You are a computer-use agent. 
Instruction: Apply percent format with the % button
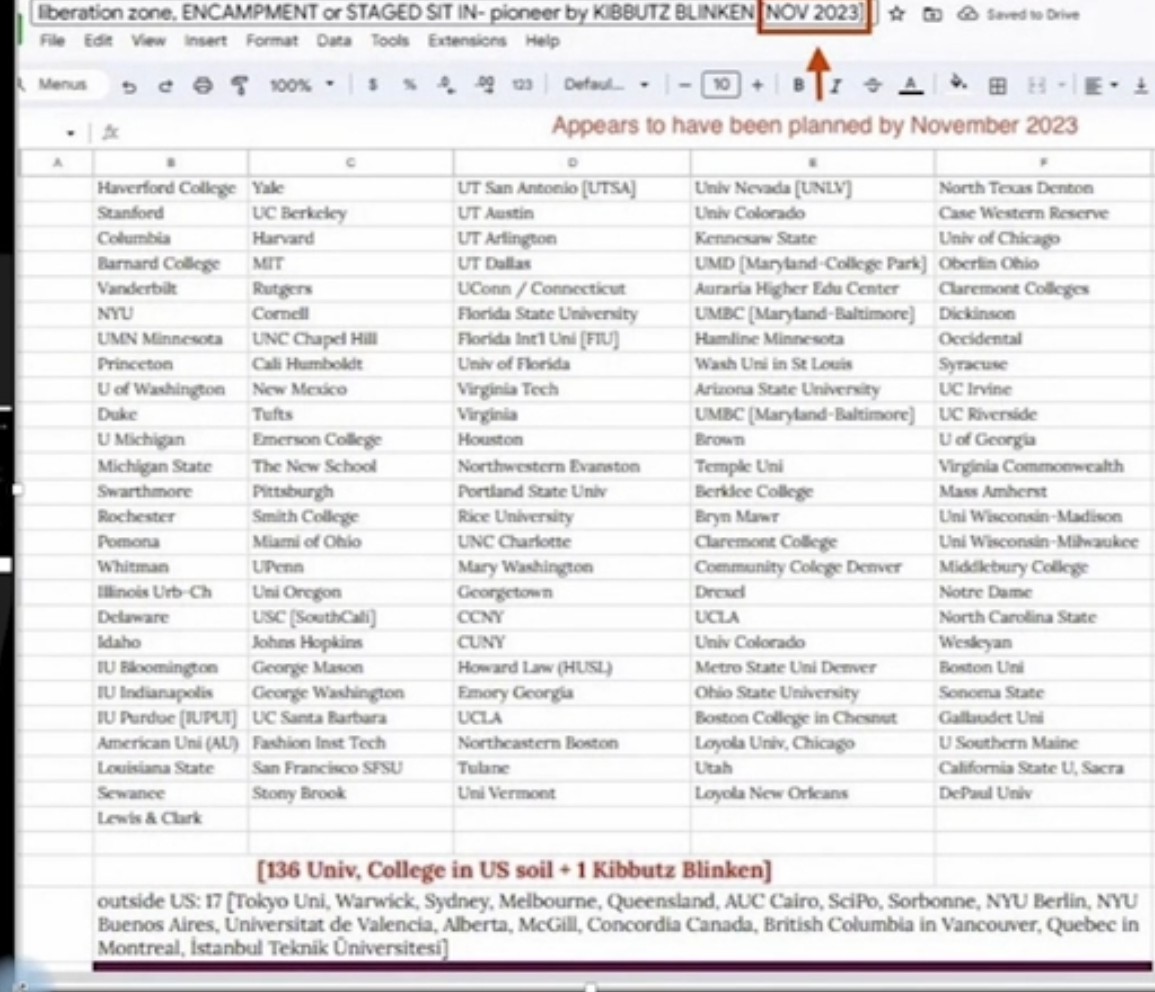coord(410,85)
